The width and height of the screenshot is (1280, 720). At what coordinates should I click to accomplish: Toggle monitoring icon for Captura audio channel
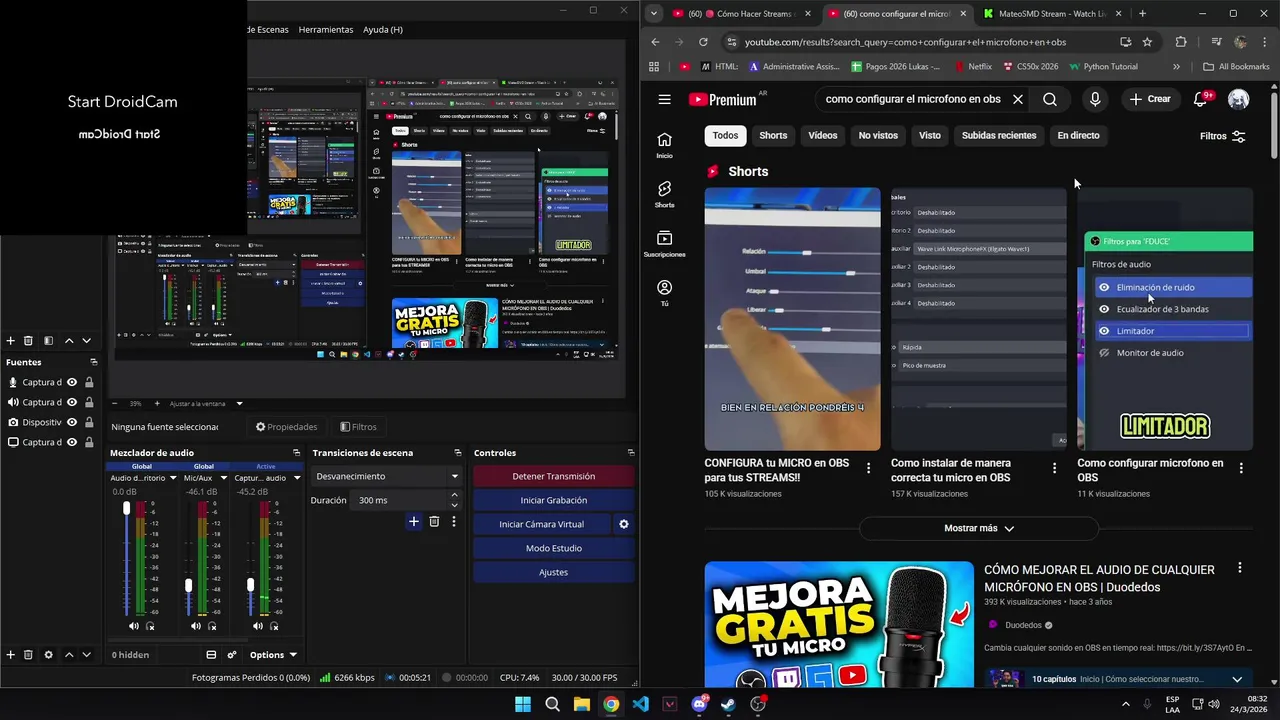click(274, 626)
